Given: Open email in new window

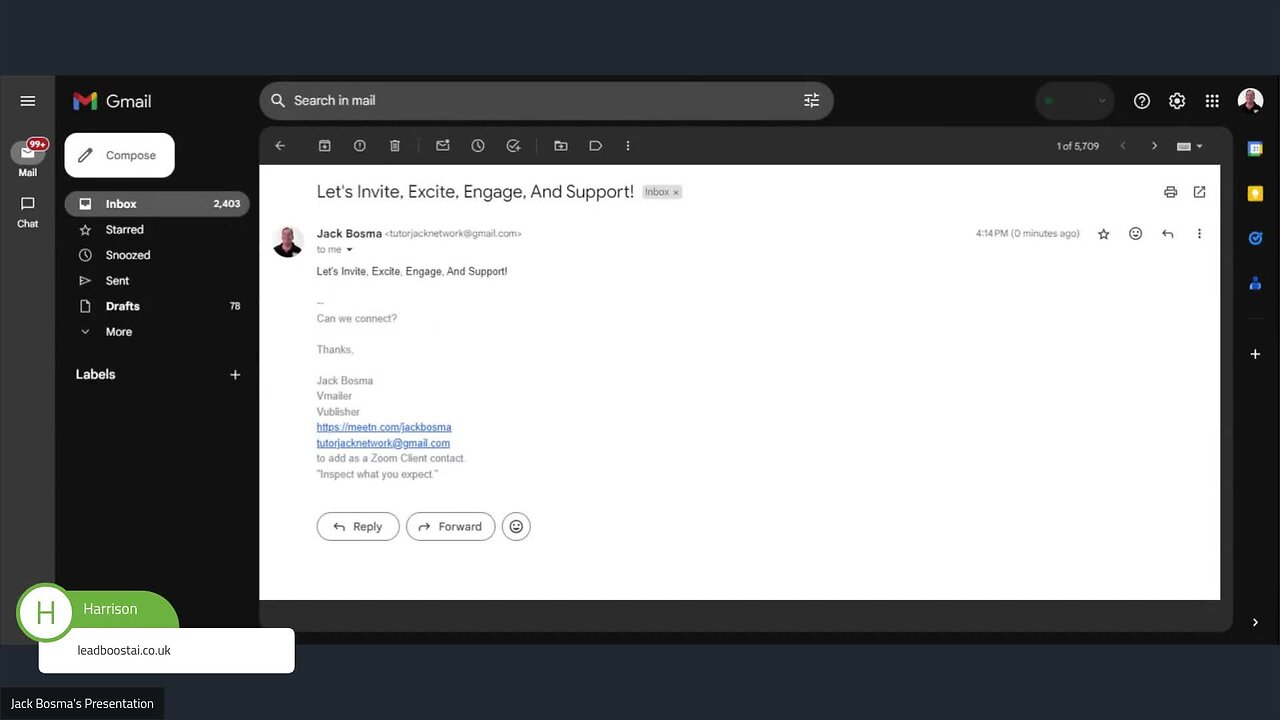Looking at the screenshot, I should pyautogui.click(x=1199, y=192).
